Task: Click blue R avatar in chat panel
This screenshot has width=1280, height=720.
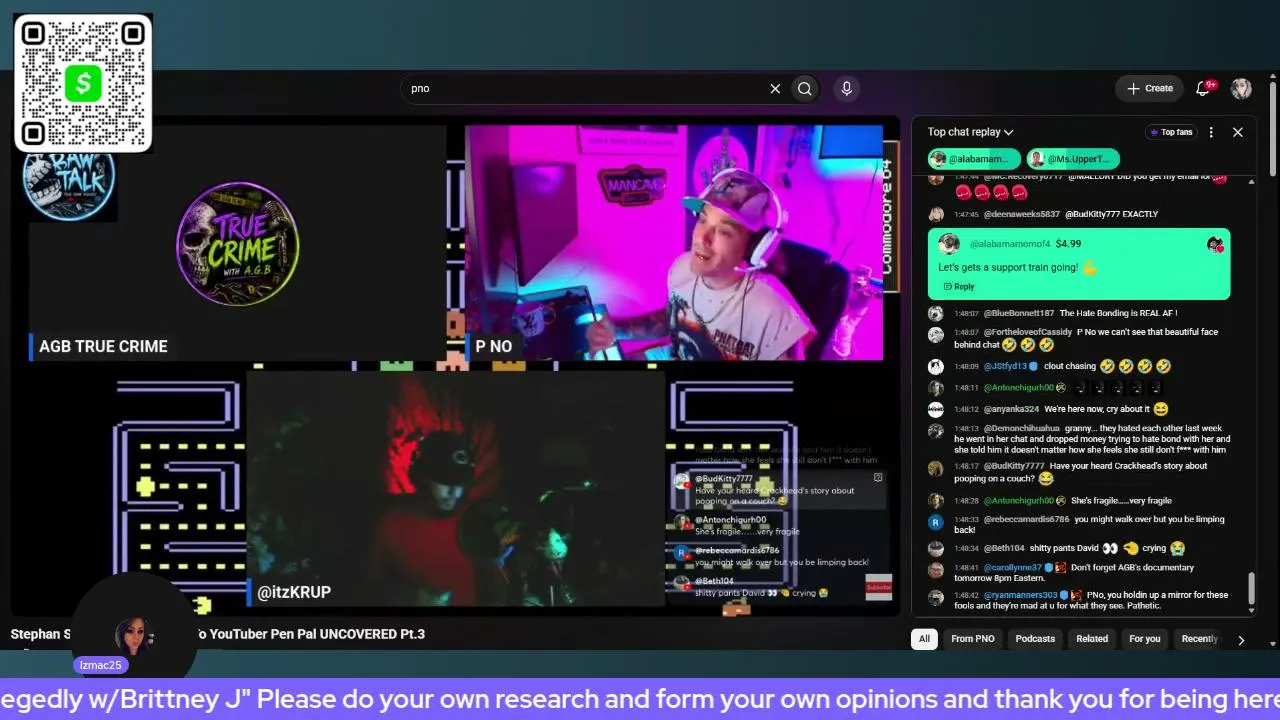Action: tap(936, 522)
